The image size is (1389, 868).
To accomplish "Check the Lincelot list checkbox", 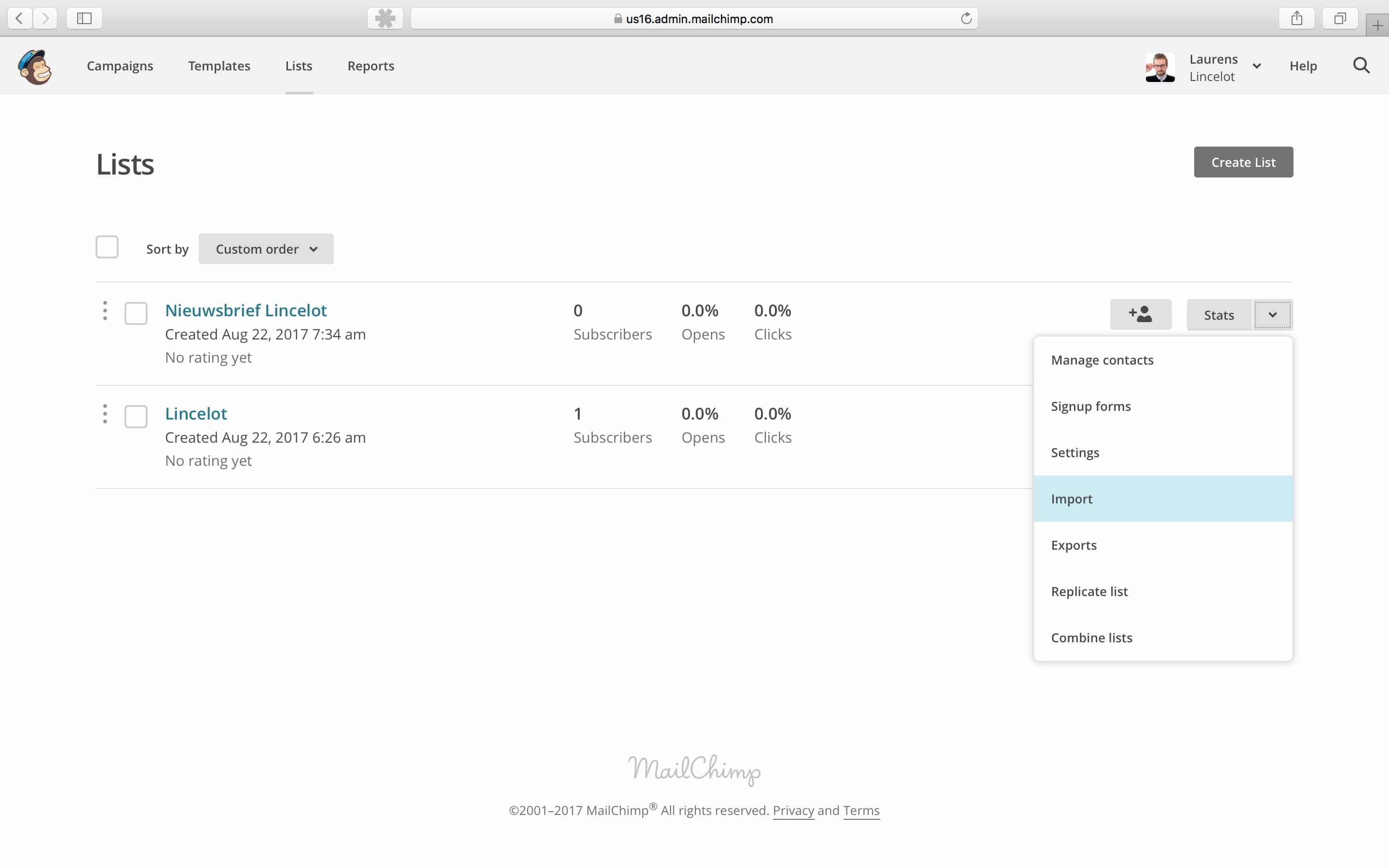I will click(x=136, y=417).
